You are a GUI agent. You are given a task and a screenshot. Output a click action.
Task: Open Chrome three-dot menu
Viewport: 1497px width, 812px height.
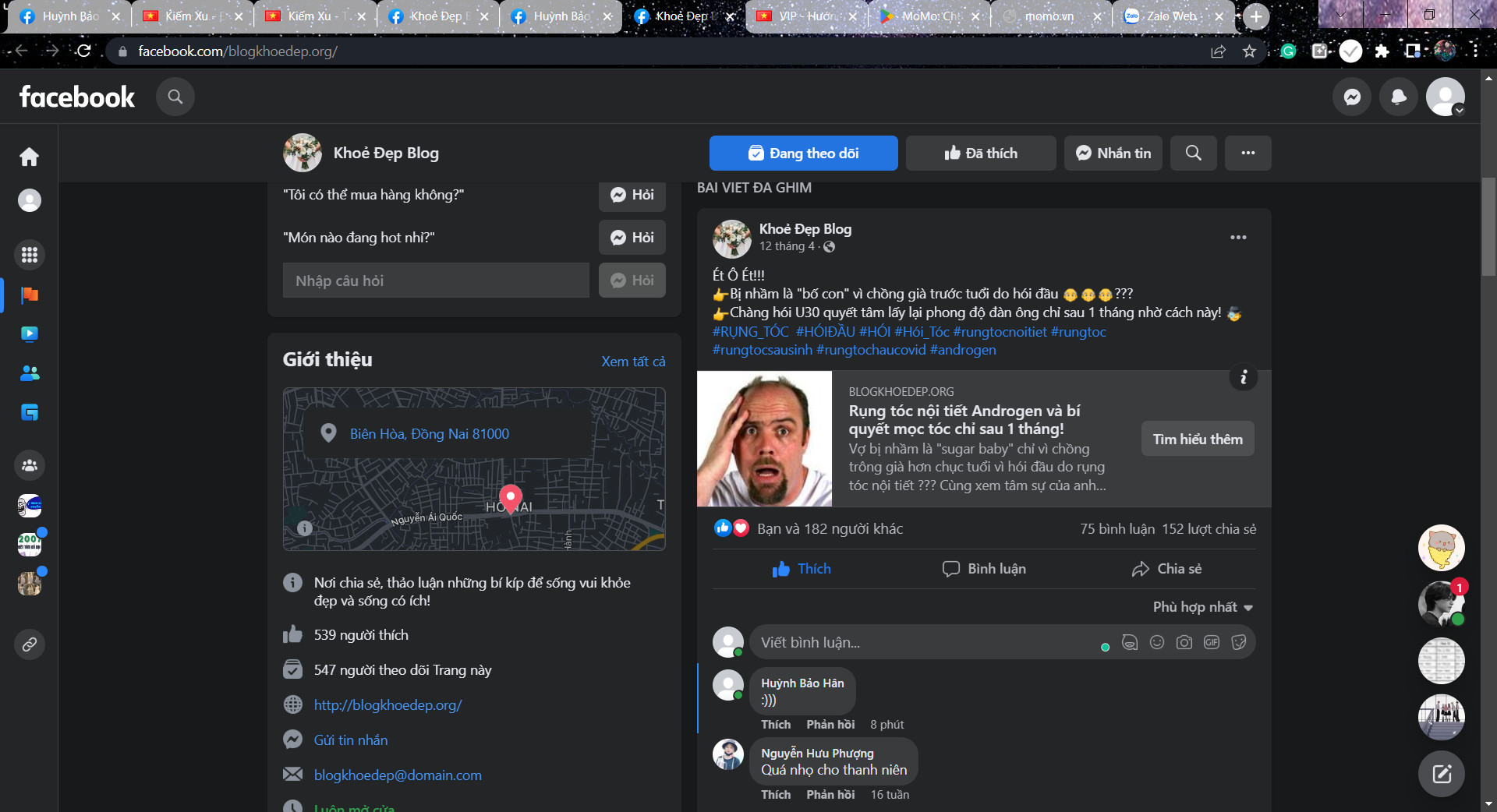(x=1475, y=51)
